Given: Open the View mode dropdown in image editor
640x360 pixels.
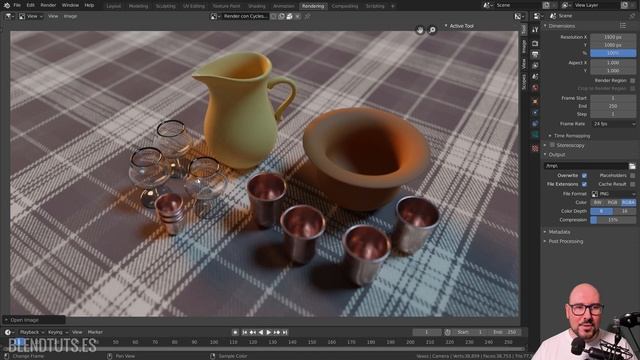Looking at the screenshot, I should [31, 16].
